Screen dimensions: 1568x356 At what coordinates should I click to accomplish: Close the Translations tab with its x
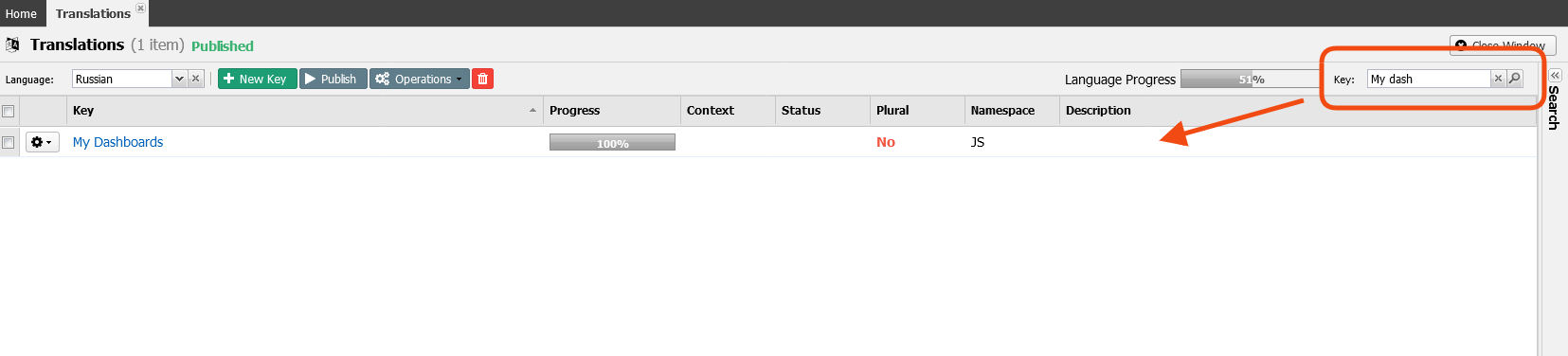pos(140,8)
